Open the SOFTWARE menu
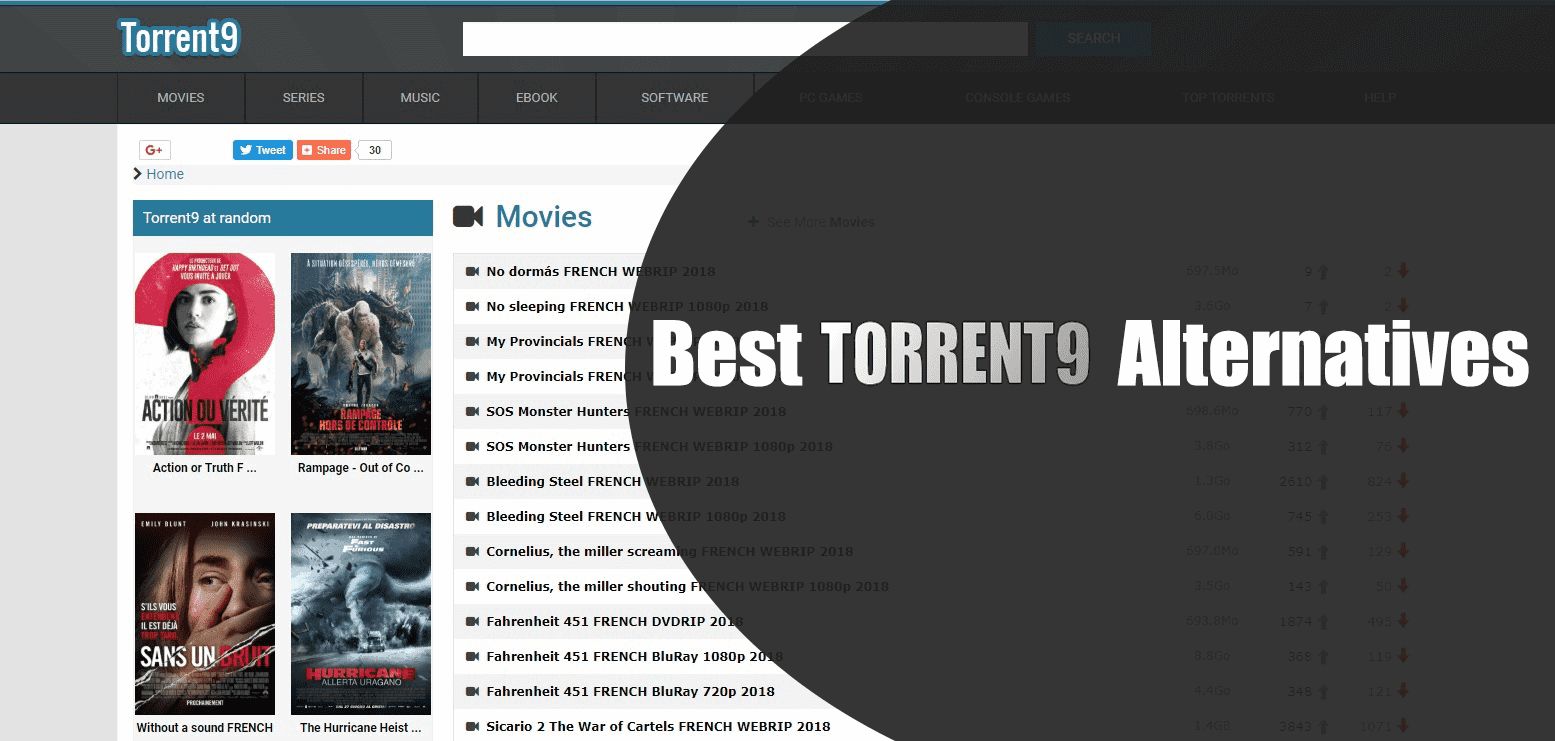Viewport: 1555px width, 741px height. tap(675, 98)
